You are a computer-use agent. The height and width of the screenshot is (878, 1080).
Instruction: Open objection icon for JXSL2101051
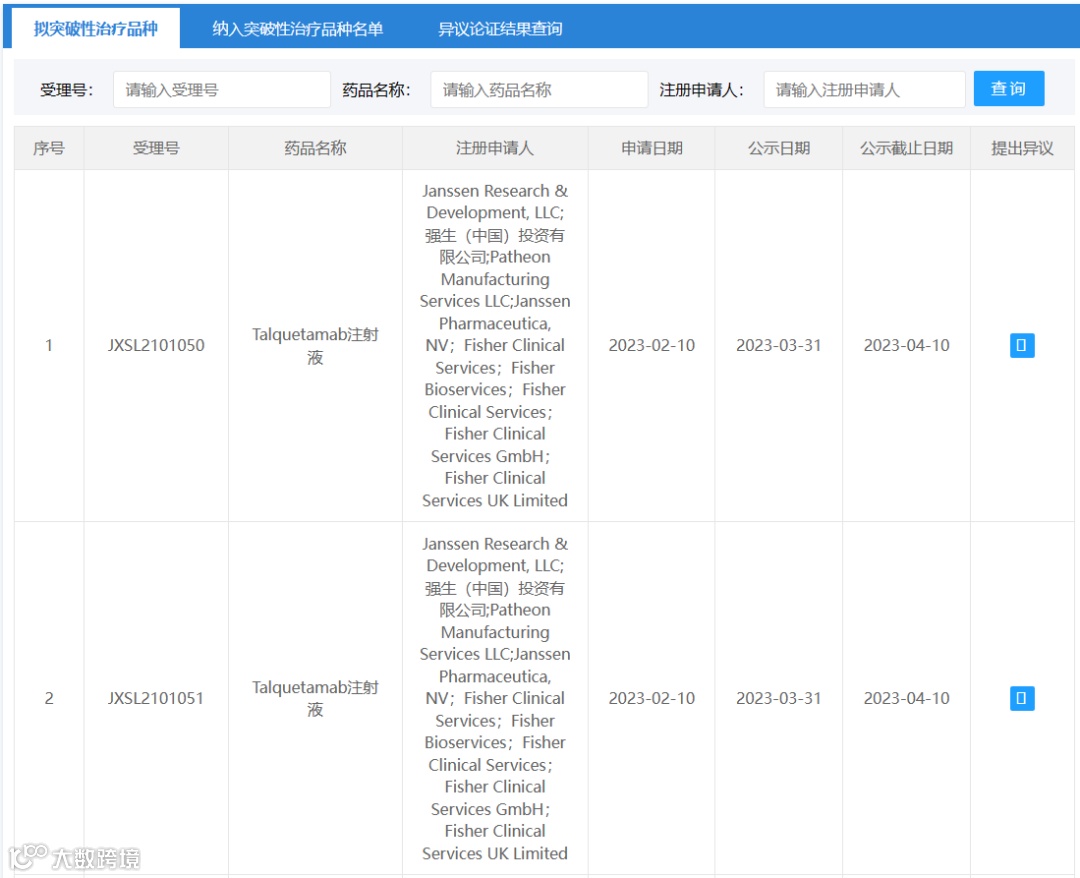1021,698
